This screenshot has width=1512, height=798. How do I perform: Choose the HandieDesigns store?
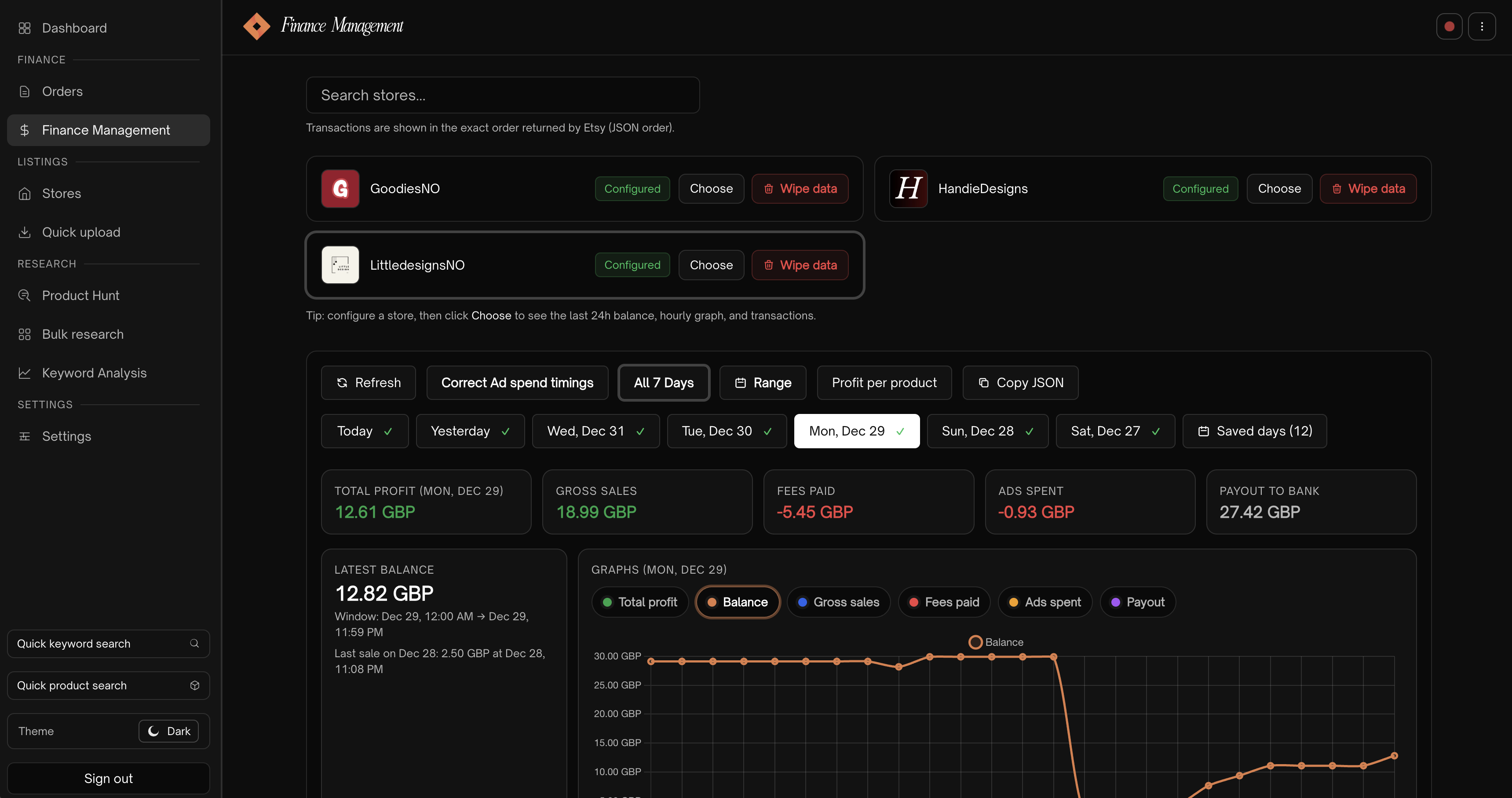tap(1279, 188)
